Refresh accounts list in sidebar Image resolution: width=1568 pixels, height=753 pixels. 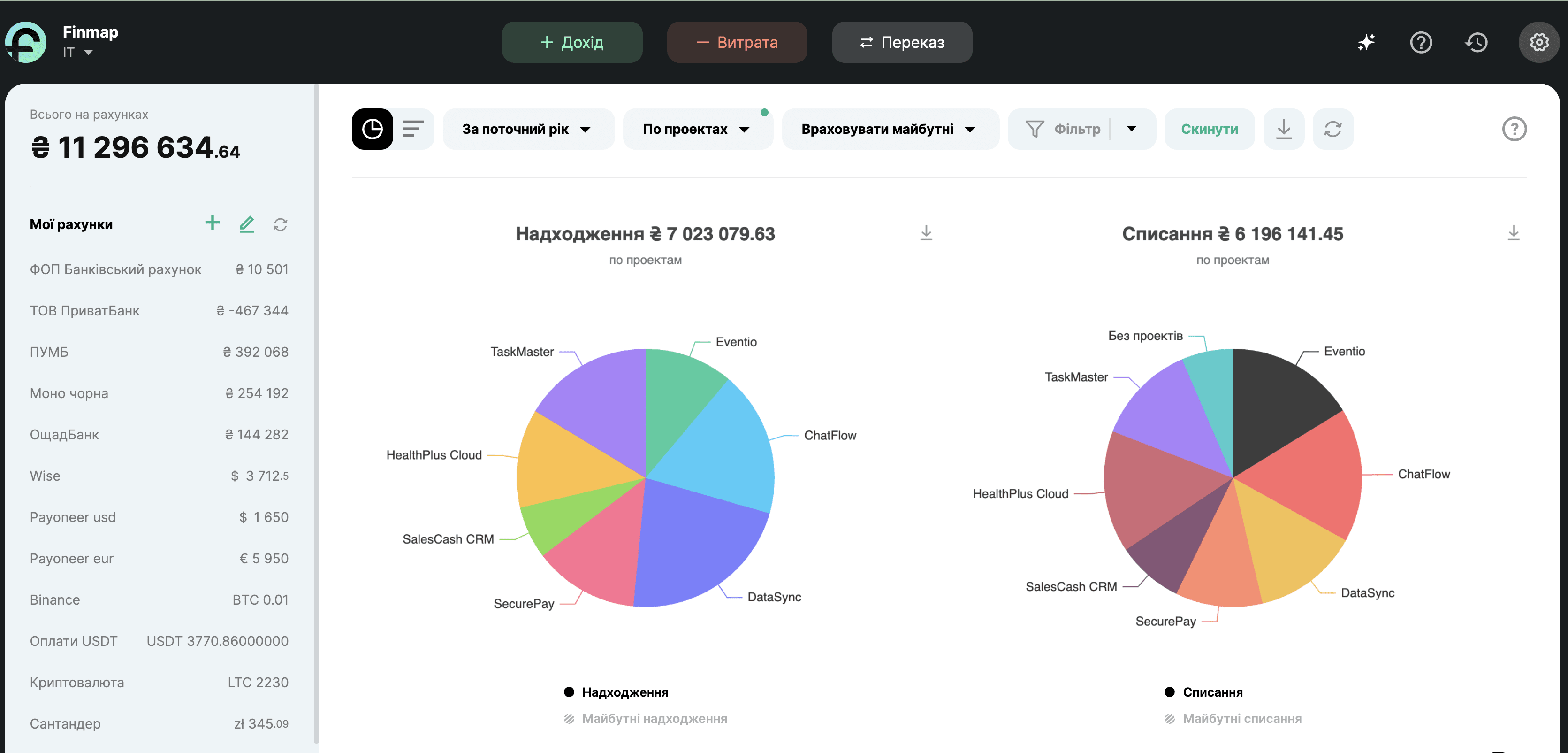pos(280,225)
